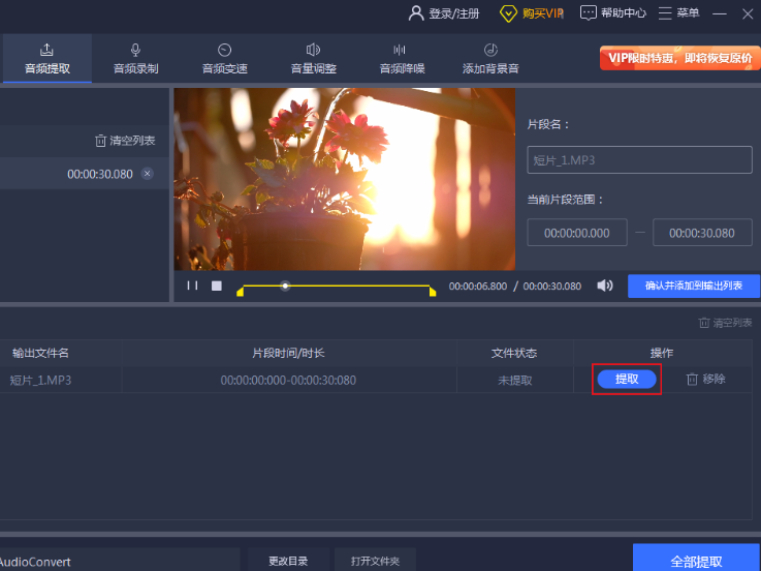
Task: Click the current time 00:00:06.800 readout
Action: [x=478, y=286]
